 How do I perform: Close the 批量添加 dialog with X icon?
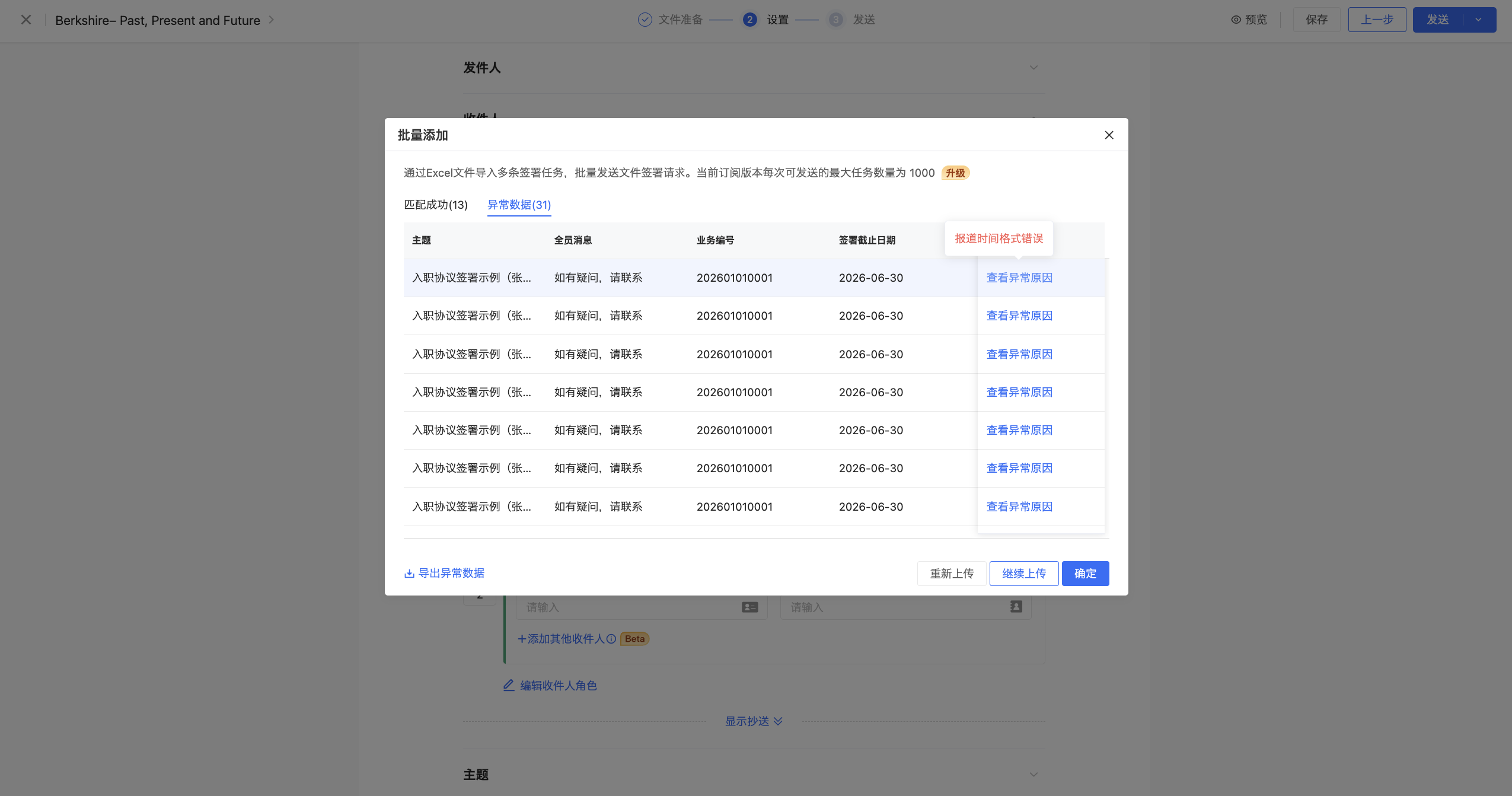click(1109, 135)
